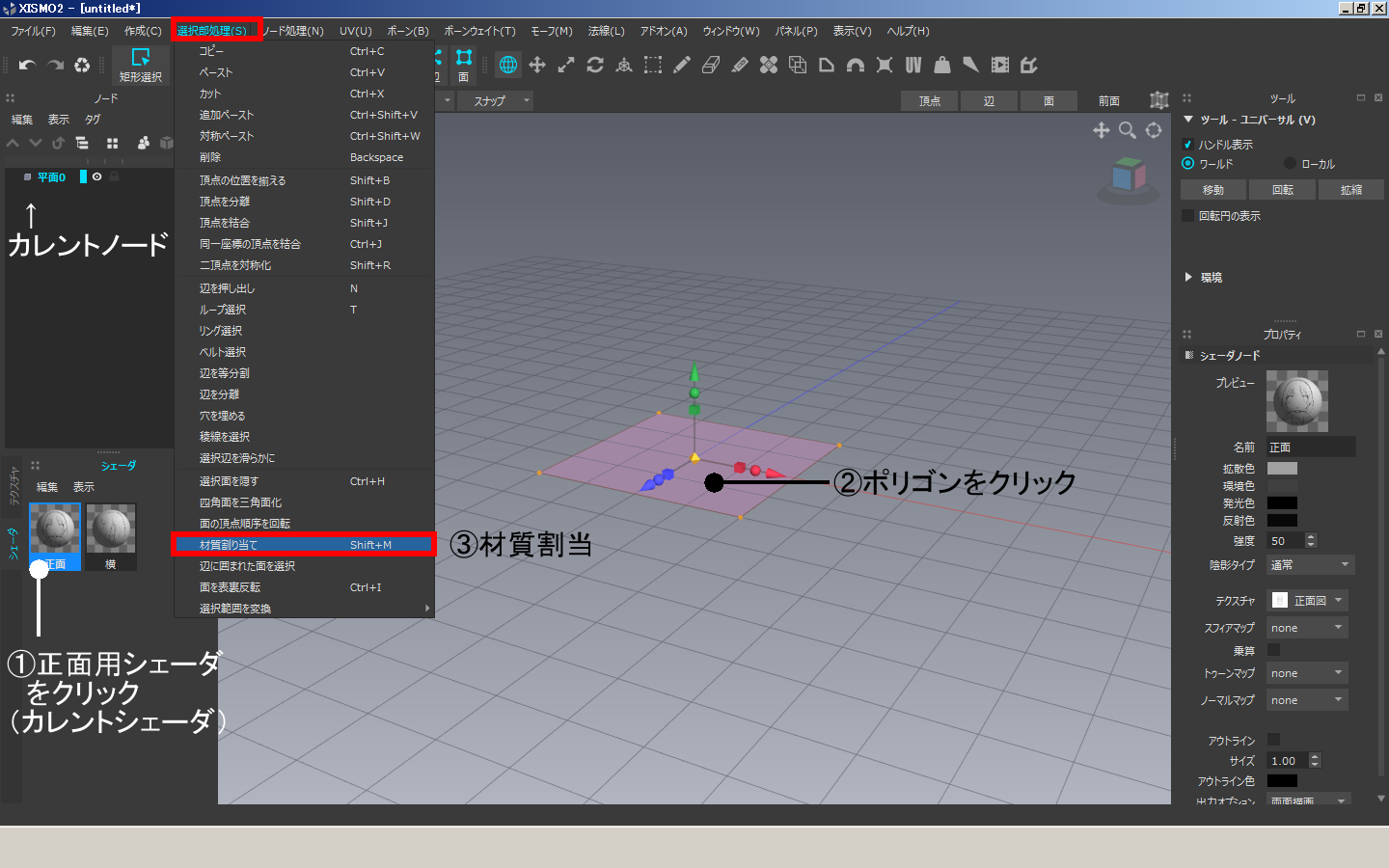Click the 前面 view button
Viewport: 1389px width, 868px height.
tap(1109, 100)
